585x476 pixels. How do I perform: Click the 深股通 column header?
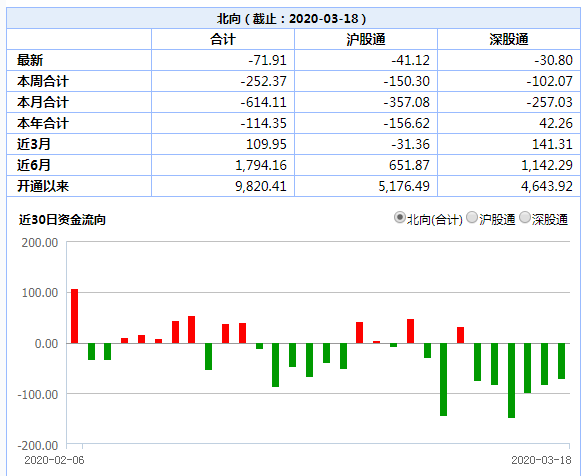[509, 39]
